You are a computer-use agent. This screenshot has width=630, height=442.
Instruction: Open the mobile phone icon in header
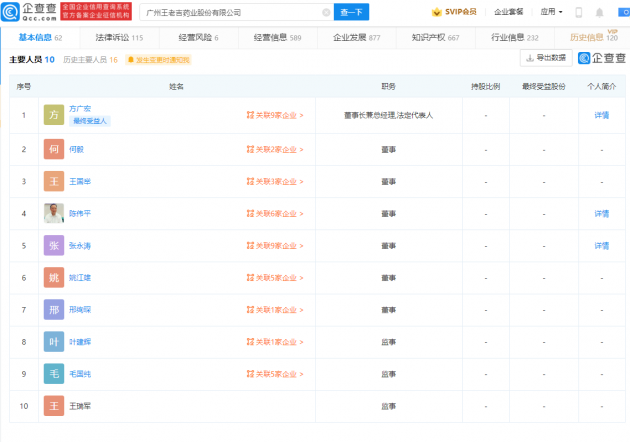tap(579, 12)
